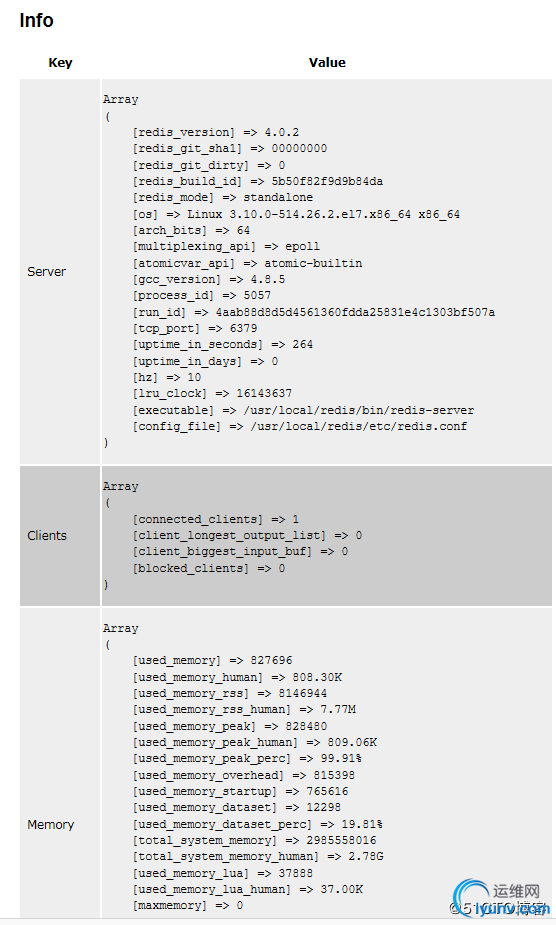Click the maxmemory entry line

(188, 905)
